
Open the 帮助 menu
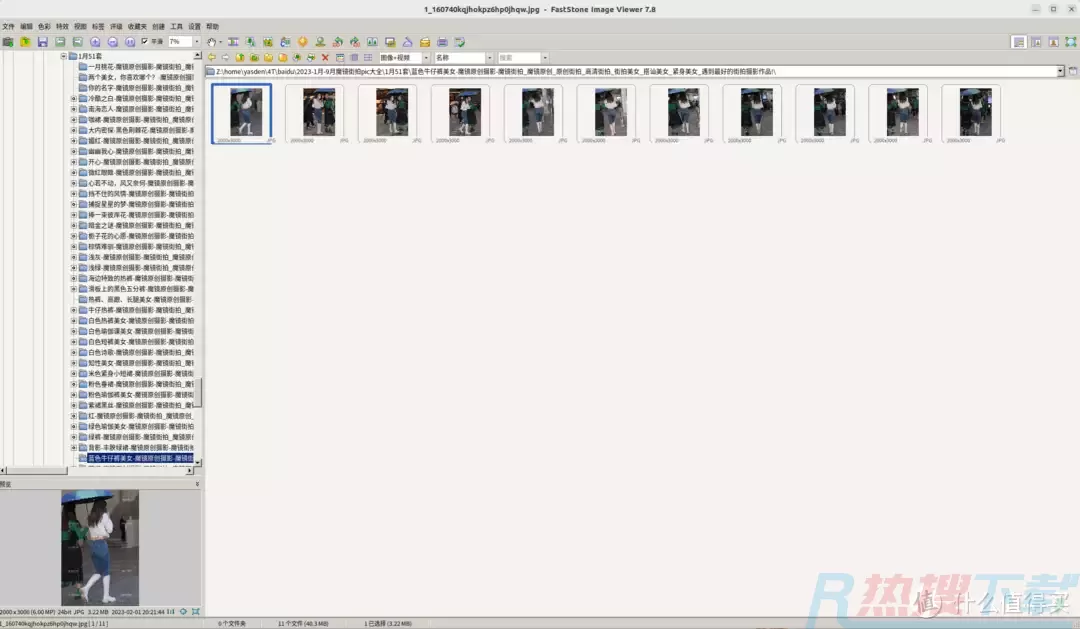(212, 26)
